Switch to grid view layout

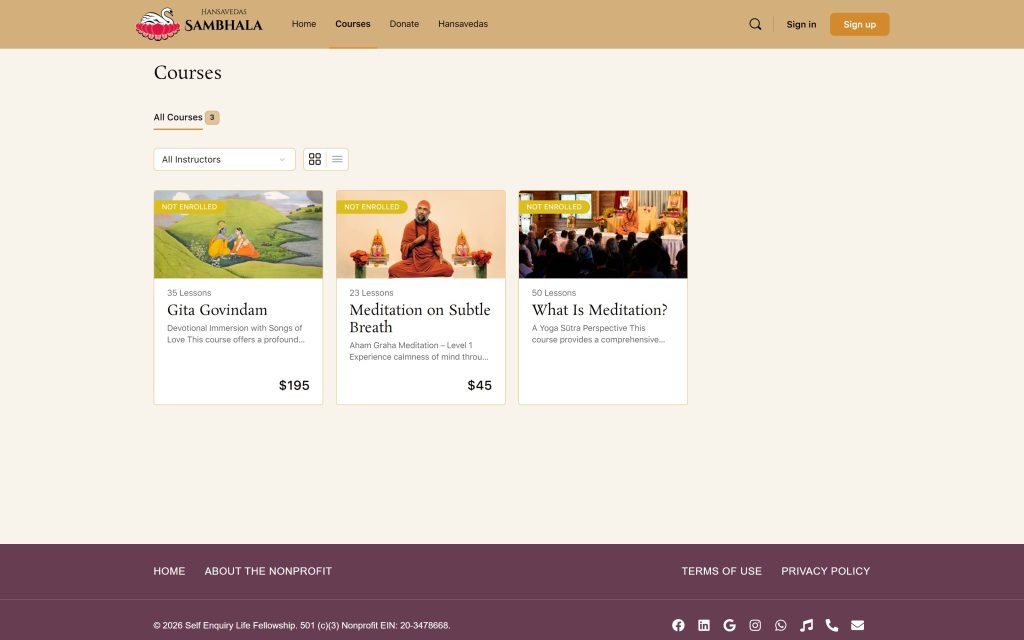[x=315, y=159]
